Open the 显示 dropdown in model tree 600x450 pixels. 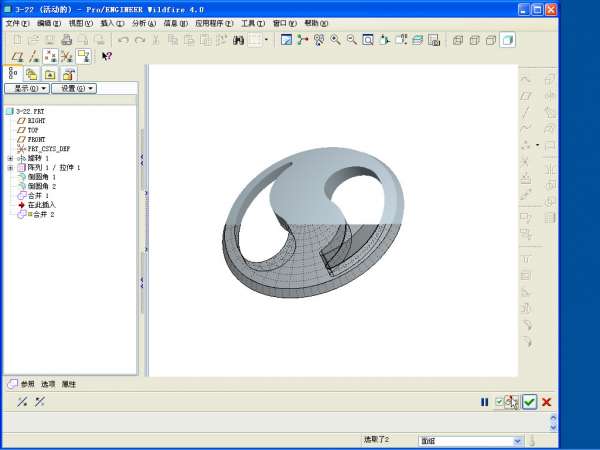pos(25,88)
